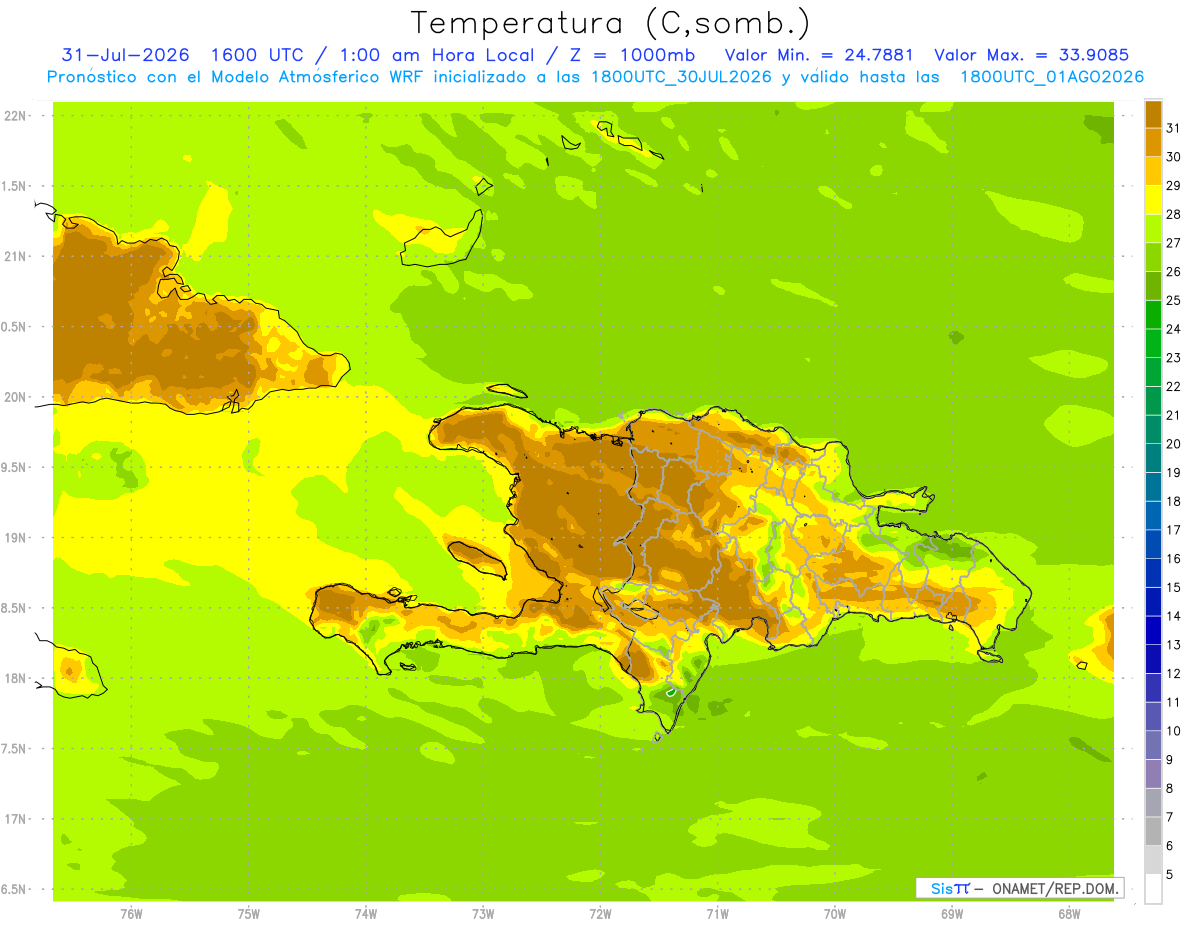Click legend value 5 on the color scale
1200x927 pixels.
pos(1170,875)
